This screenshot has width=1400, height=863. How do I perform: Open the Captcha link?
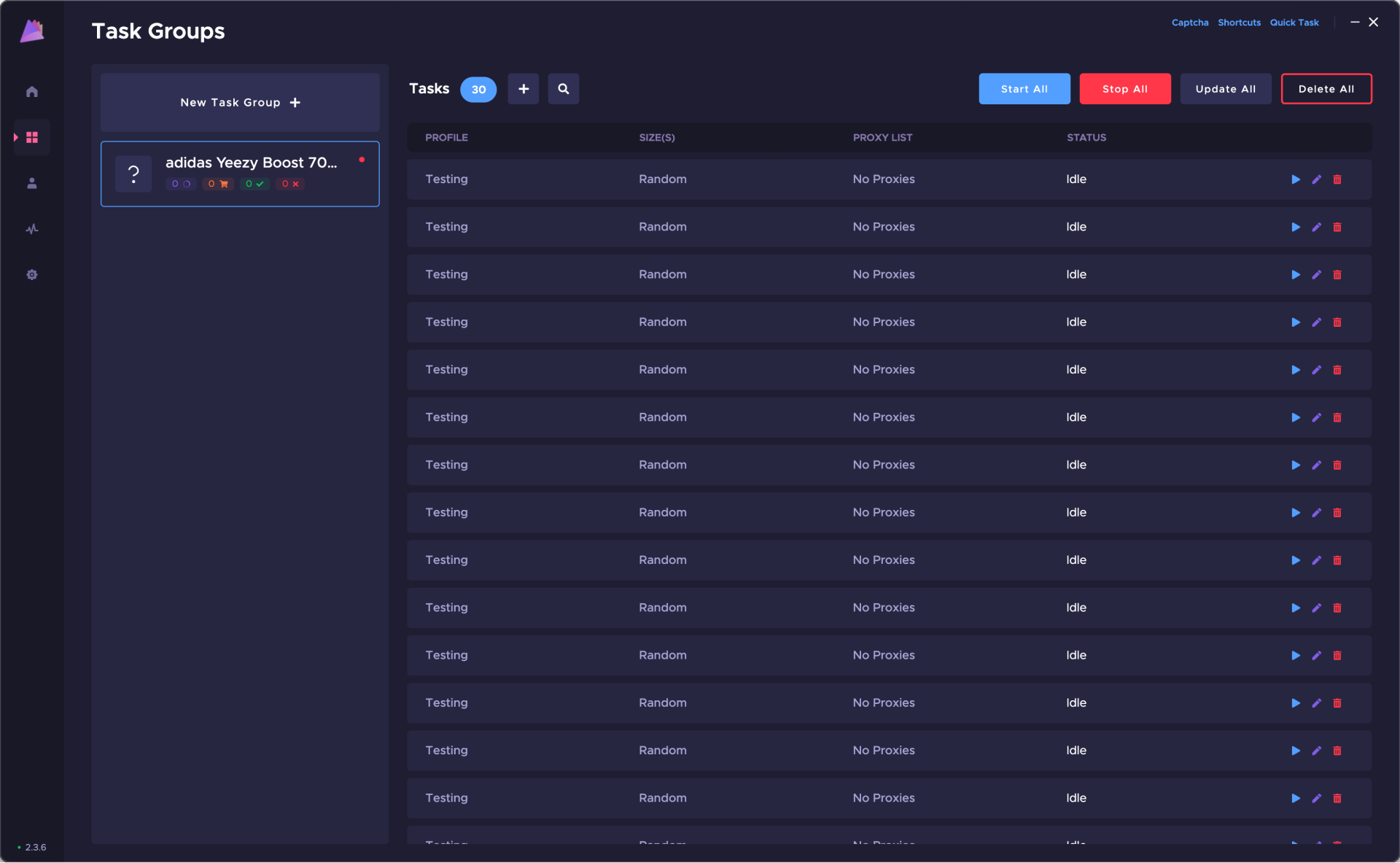1189,23
